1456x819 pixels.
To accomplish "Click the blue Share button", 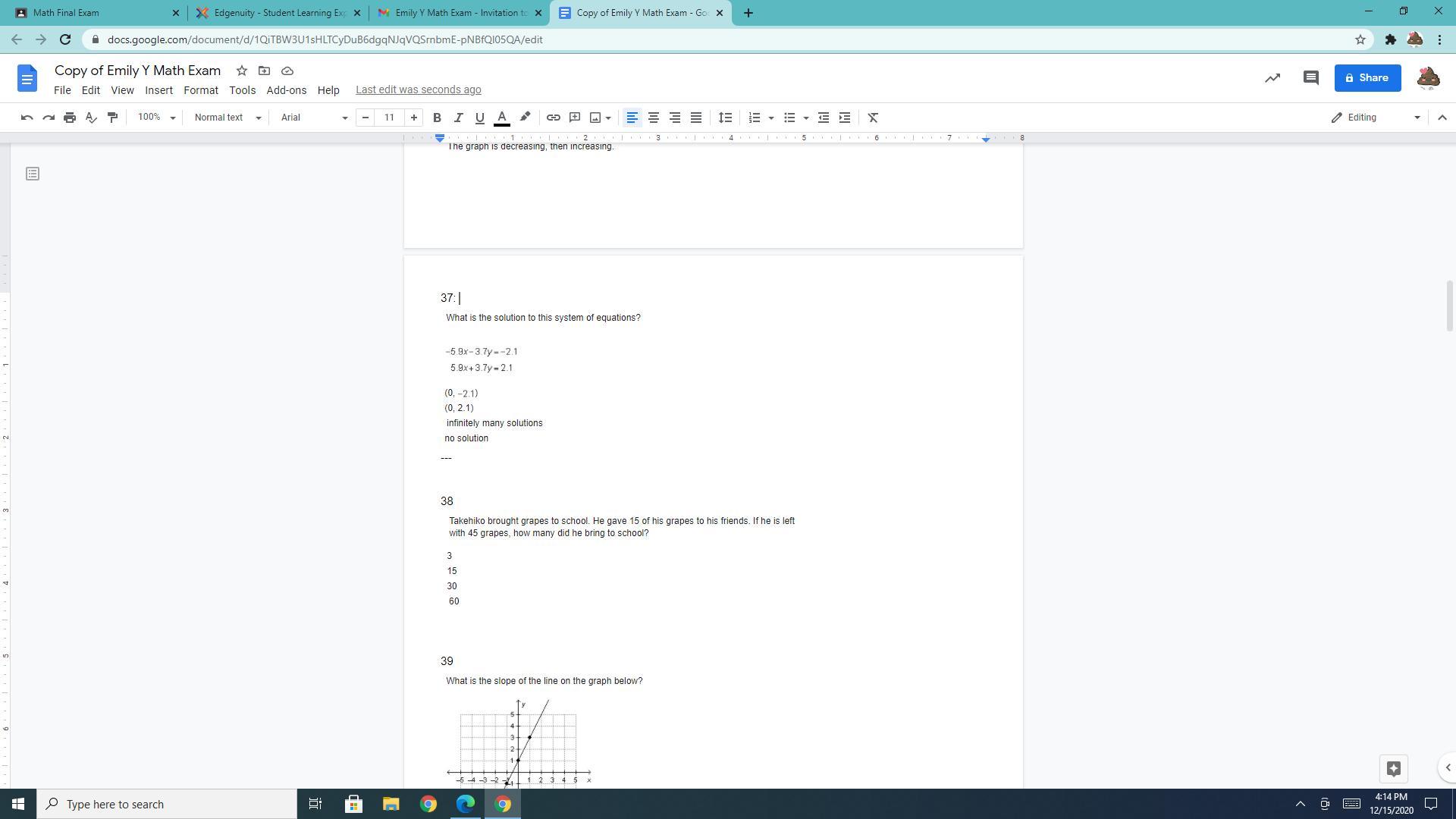I will click(1367, 78).
